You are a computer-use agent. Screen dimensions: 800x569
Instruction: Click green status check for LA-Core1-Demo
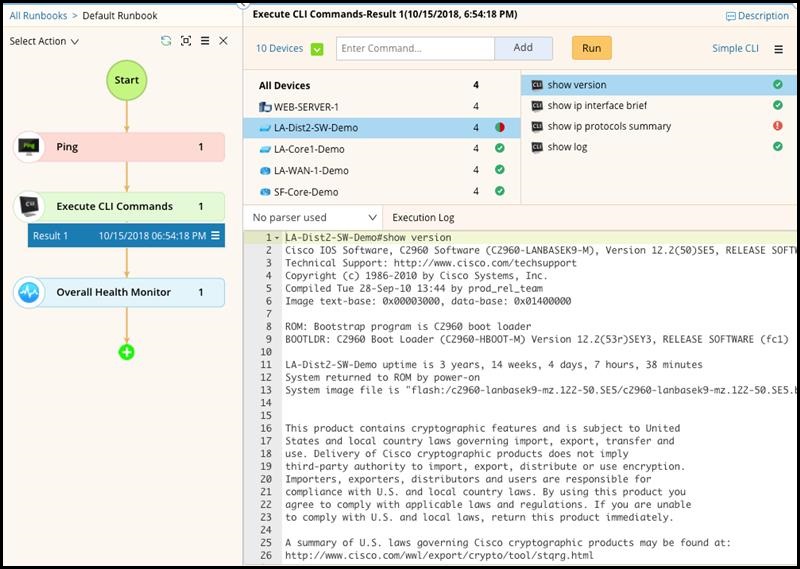coord(500,149)
